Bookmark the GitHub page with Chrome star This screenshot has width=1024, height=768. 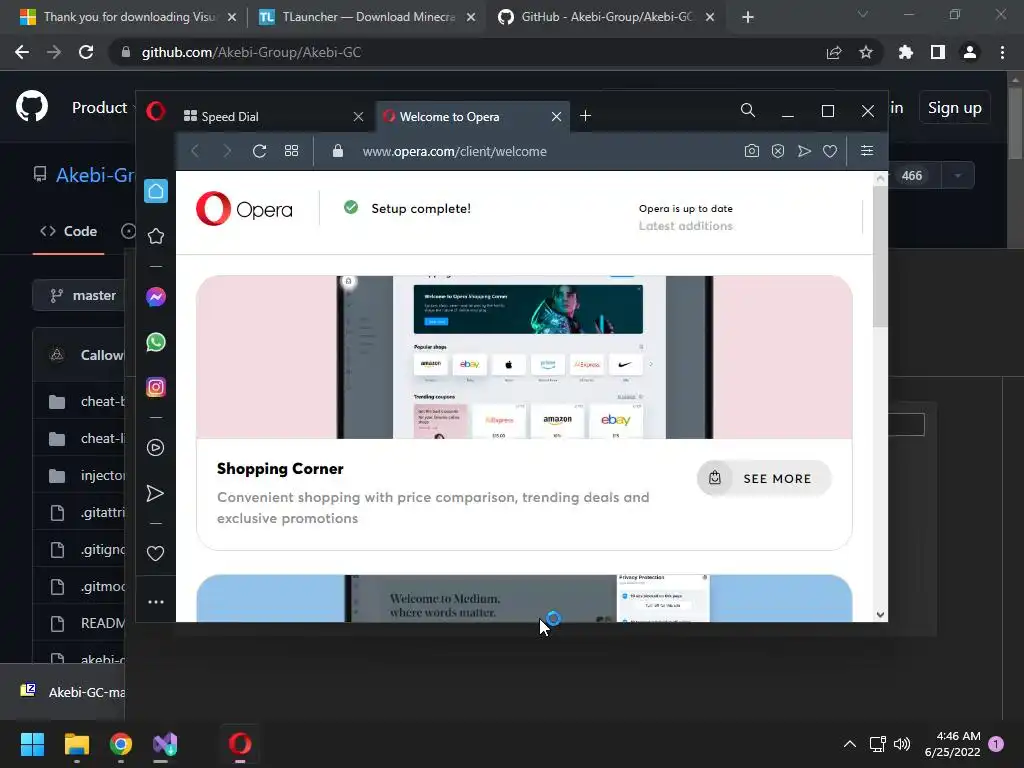click(x=866, y=52)
